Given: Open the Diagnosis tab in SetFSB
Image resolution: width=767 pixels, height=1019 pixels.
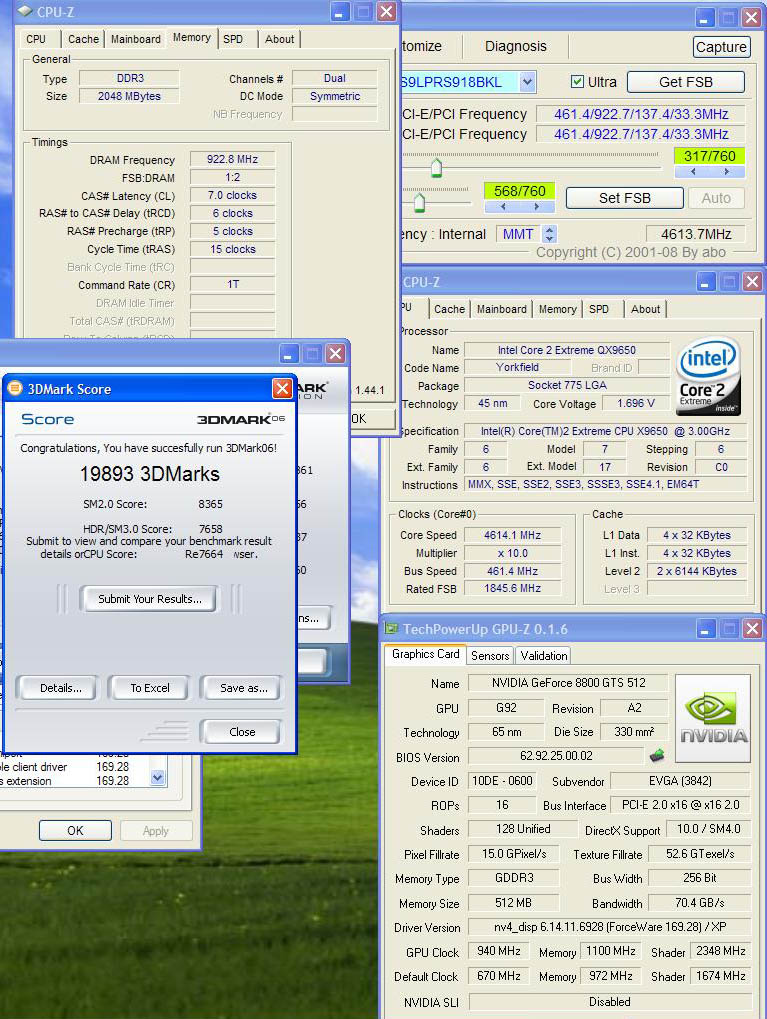Looking at the screenshot, I should click(515, 46).
